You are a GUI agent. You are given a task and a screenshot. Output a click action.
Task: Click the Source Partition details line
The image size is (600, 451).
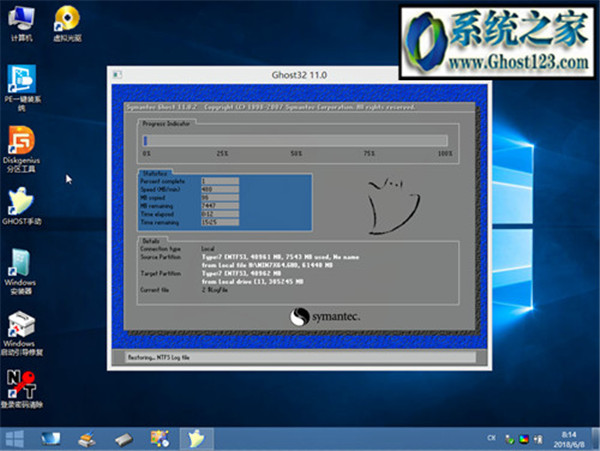tap(280, 257)
